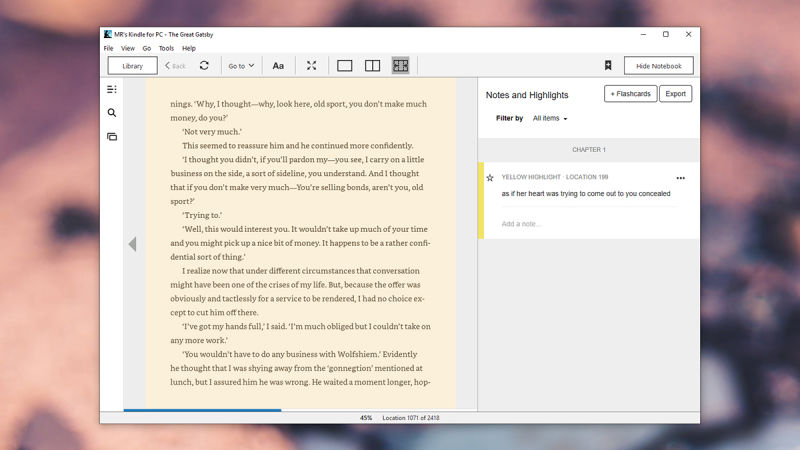Star the yellow highlight at location 199
The width and height of the screenshot is (800, 450).
click(x=490, y=178)
